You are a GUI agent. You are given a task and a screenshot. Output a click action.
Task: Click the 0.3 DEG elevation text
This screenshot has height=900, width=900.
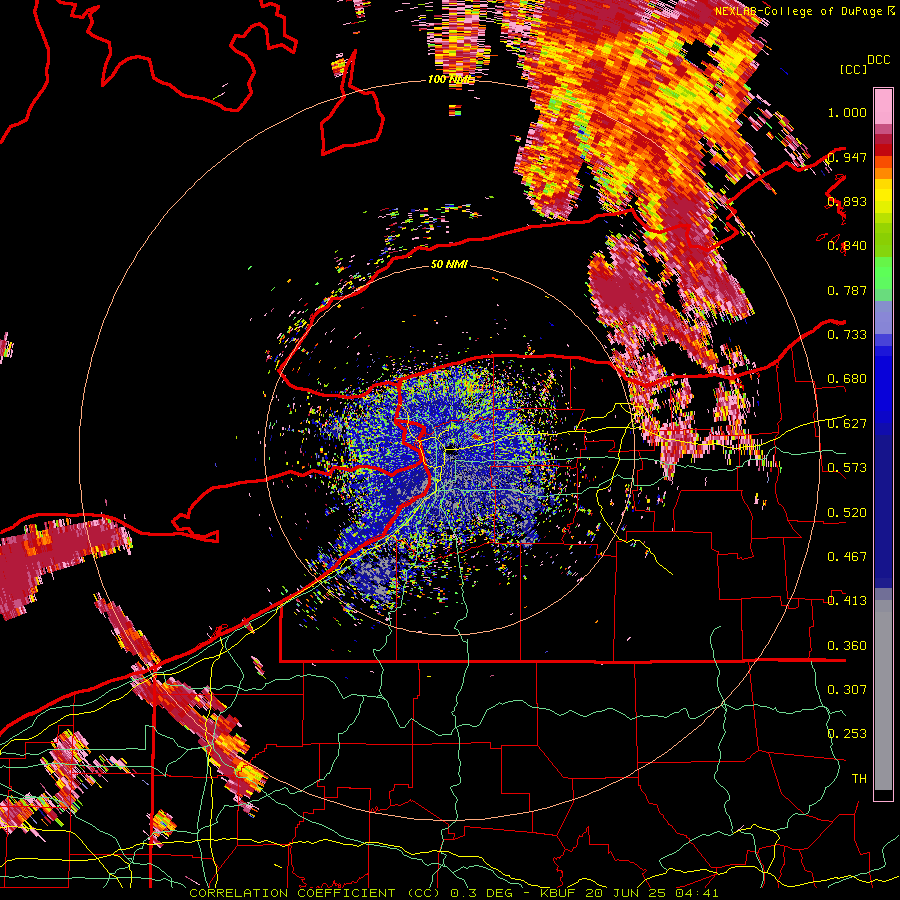(480, 893)
